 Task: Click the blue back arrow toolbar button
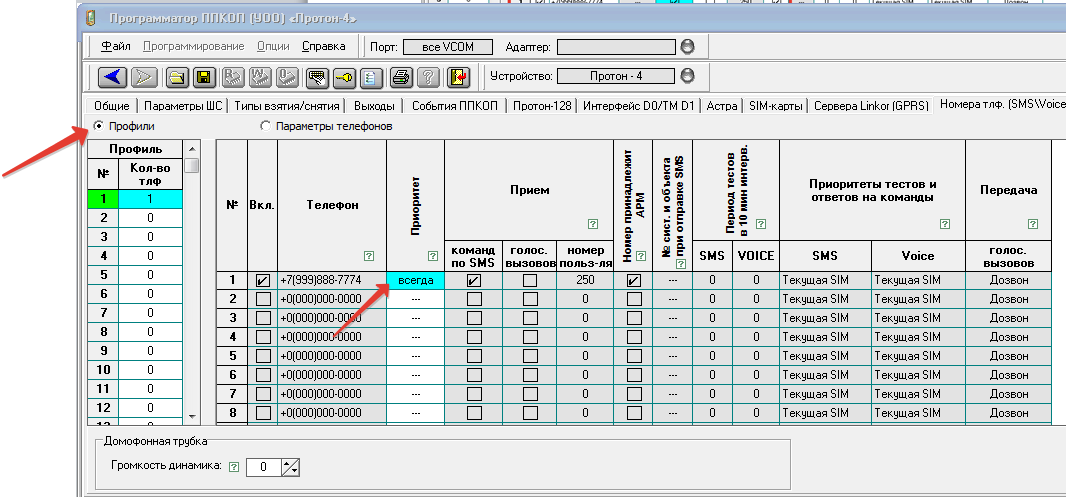pyautogui.click(x=113, y=77)
